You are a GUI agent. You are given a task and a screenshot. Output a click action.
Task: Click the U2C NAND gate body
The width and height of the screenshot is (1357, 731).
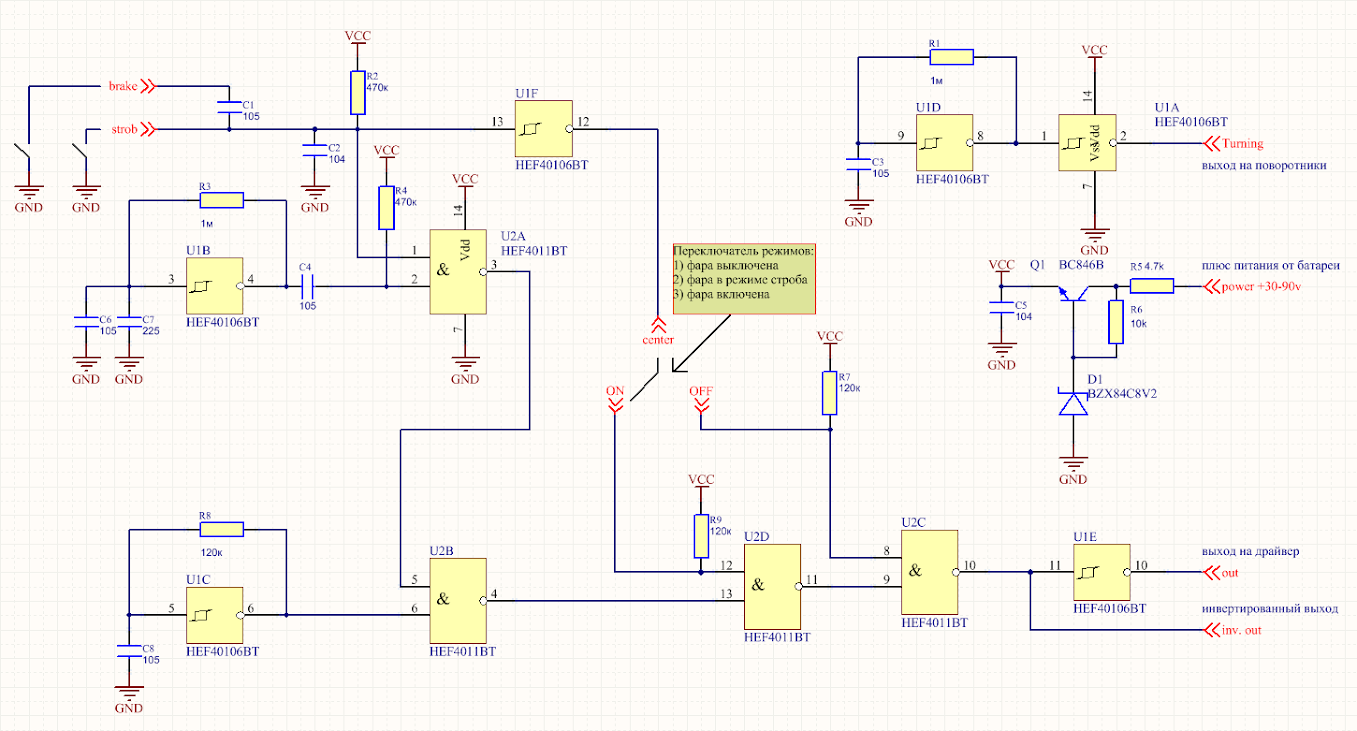pyautogui.click(x=930, y=572)
